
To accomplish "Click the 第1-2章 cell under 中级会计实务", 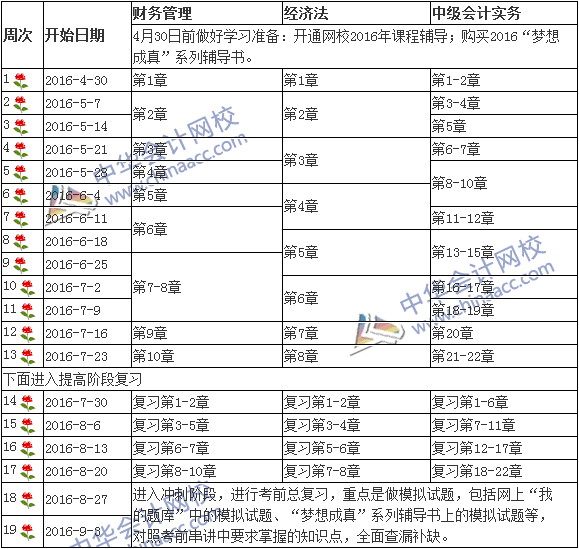I will (504, 80).
